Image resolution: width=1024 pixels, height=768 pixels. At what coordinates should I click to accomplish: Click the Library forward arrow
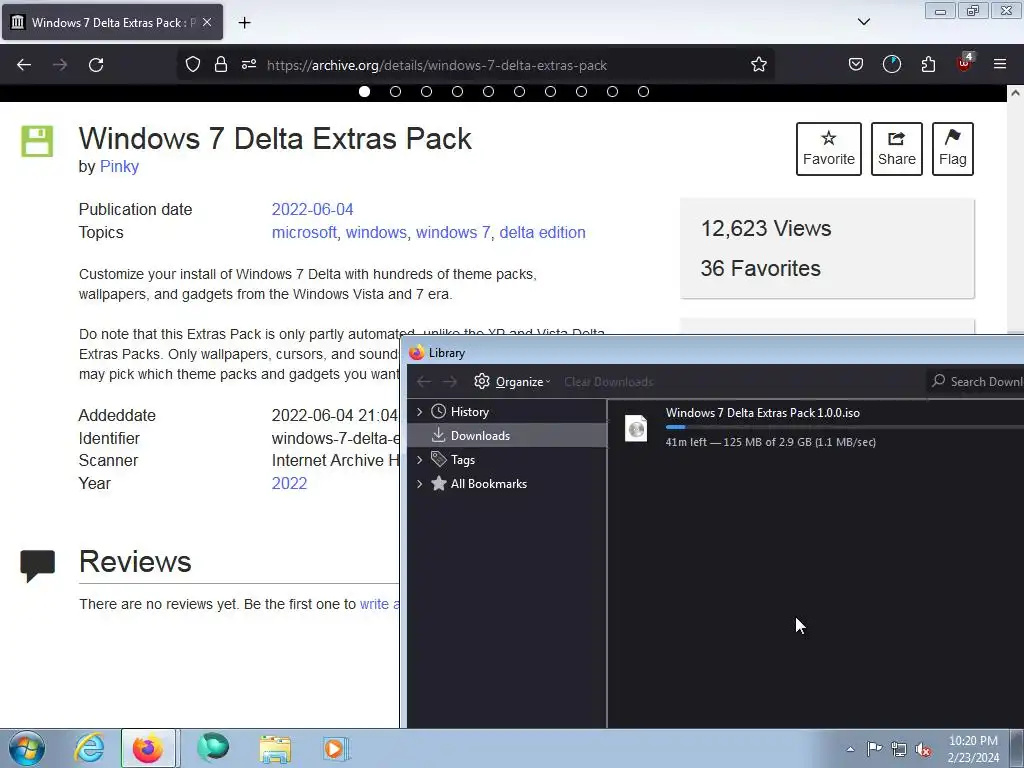click(x=450, y=381)
